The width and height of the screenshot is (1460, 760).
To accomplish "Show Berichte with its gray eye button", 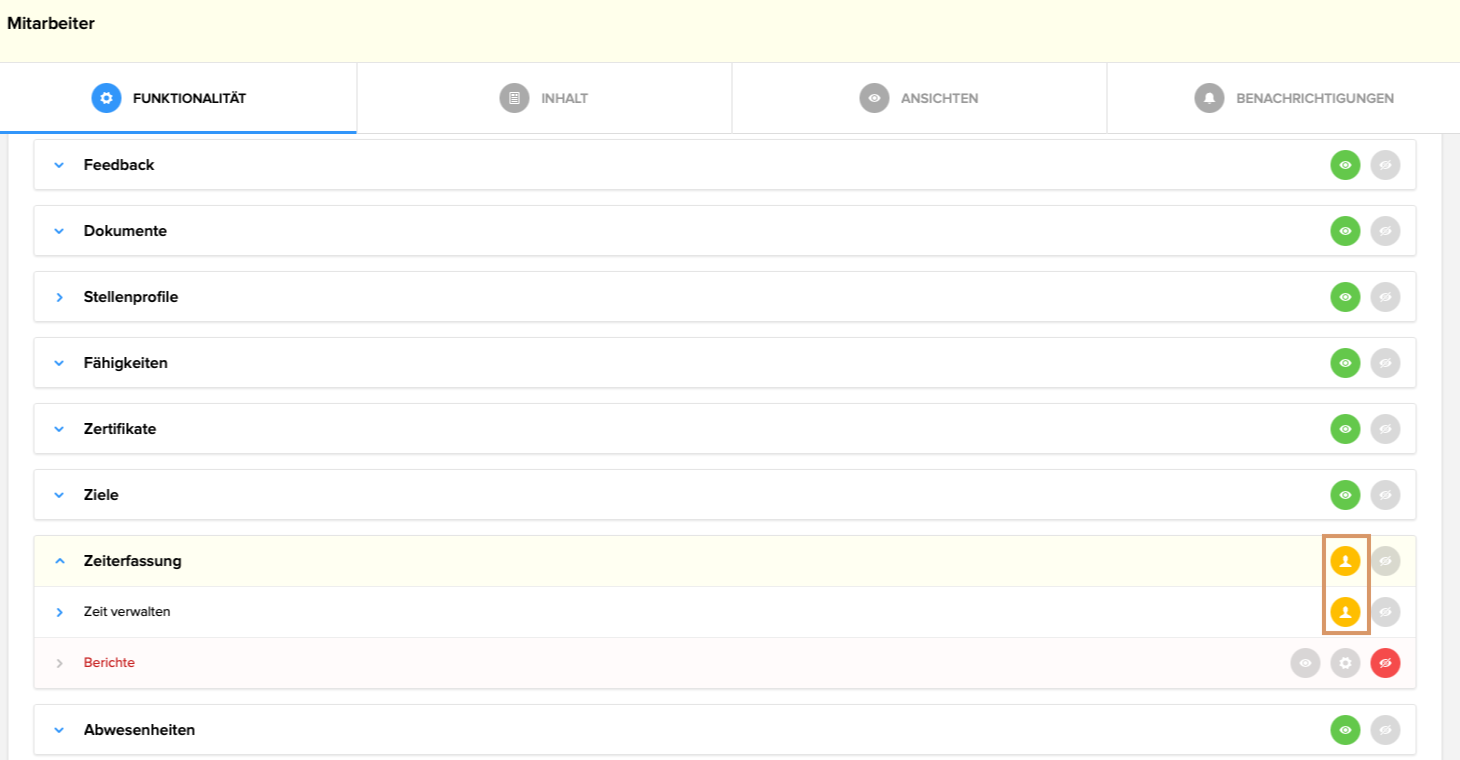I will (x=1305, y=663).
